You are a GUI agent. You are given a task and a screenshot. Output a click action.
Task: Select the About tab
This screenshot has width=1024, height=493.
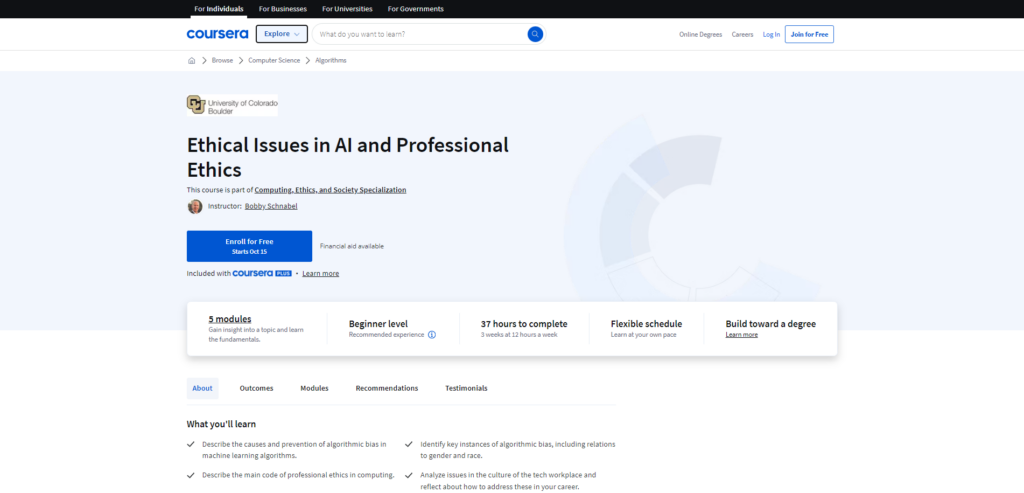202,389
